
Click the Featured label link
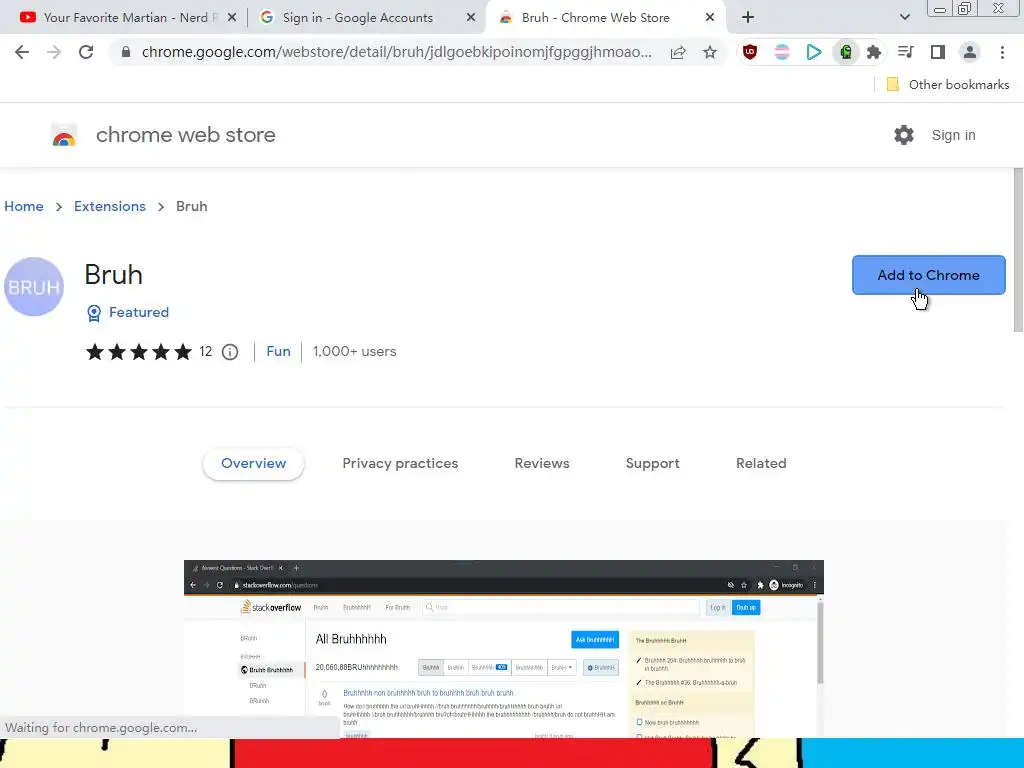[x=139, y=313]
